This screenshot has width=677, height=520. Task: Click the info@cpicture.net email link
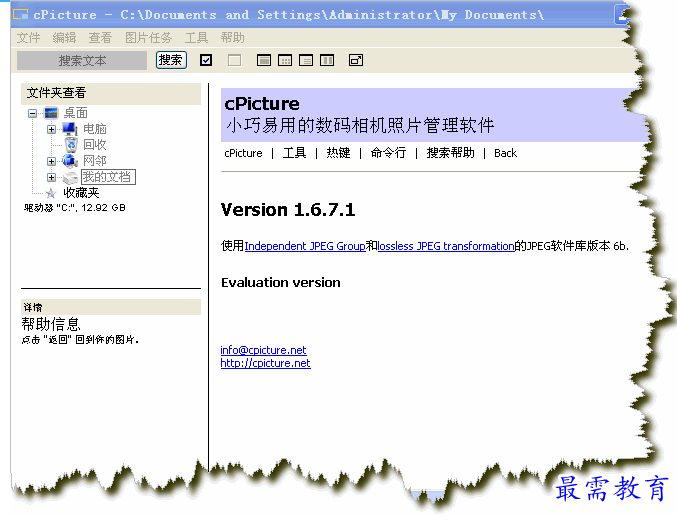coord(263,350)
